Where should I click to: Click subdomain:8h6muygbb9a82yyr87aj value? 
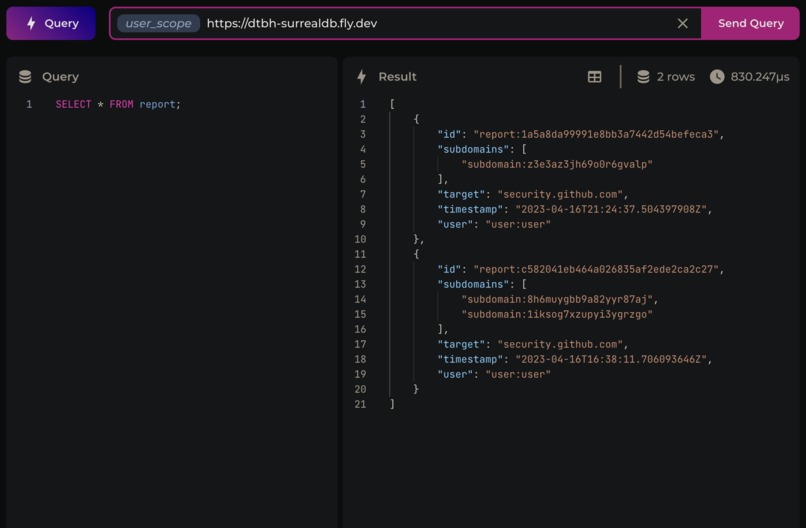(x=557, y=299)
